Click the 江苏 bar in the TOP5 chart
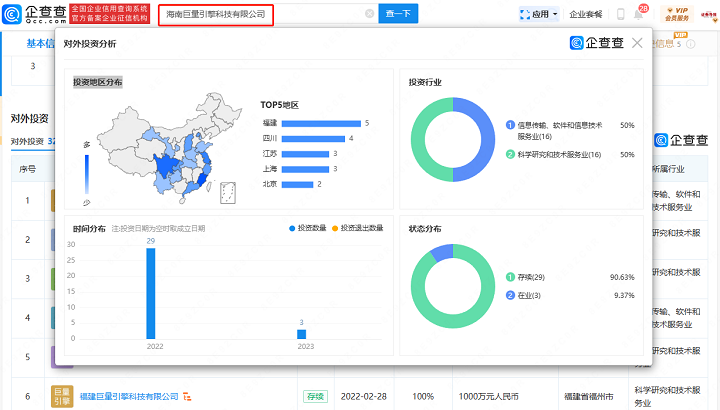The width and height of the screenshot is (720, 410). (305, 154)
